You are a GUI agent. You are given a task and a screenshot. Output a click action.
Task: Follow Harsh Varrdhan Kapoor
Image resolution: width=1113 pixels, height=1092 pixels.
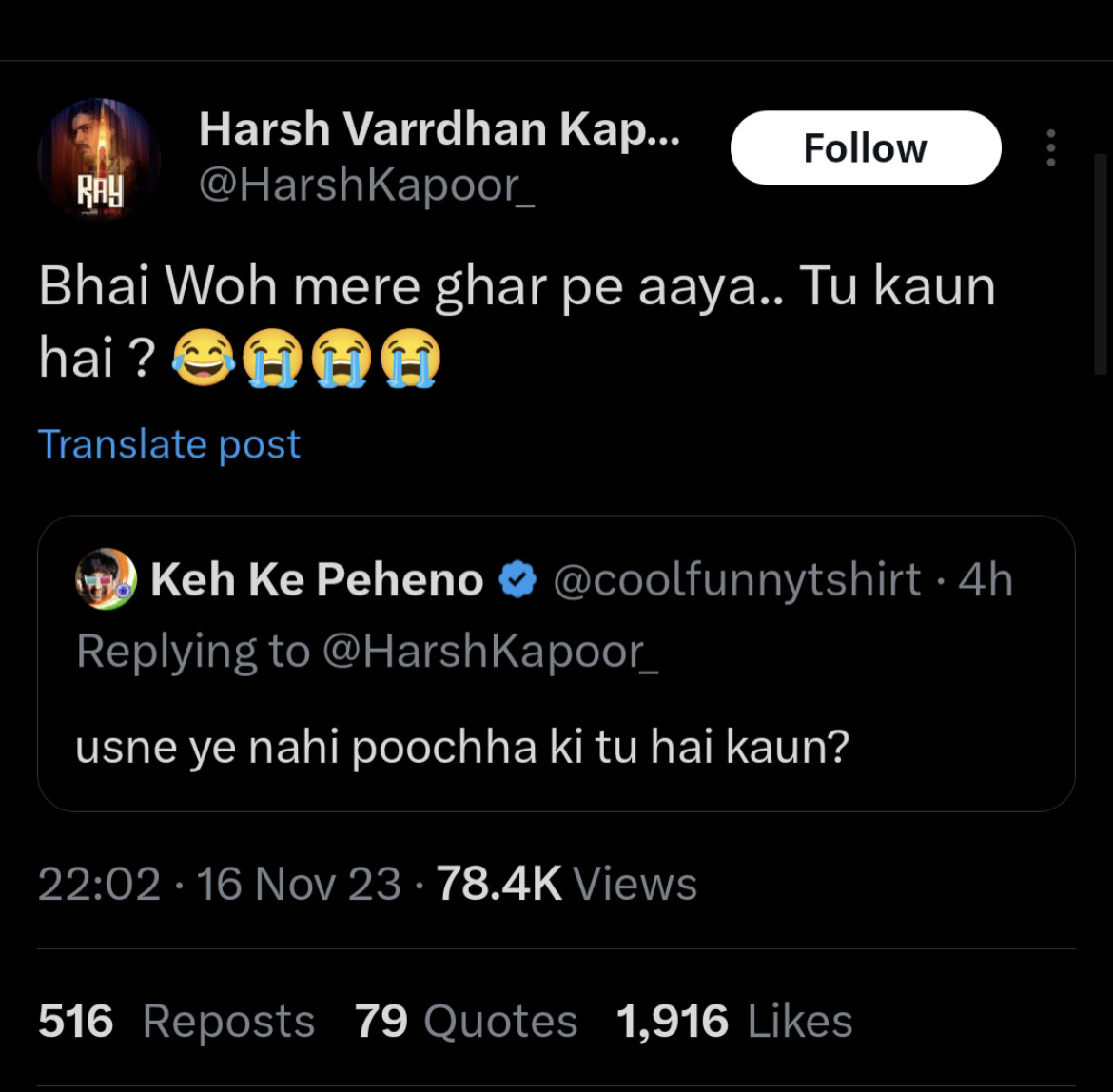click(865, 148)
